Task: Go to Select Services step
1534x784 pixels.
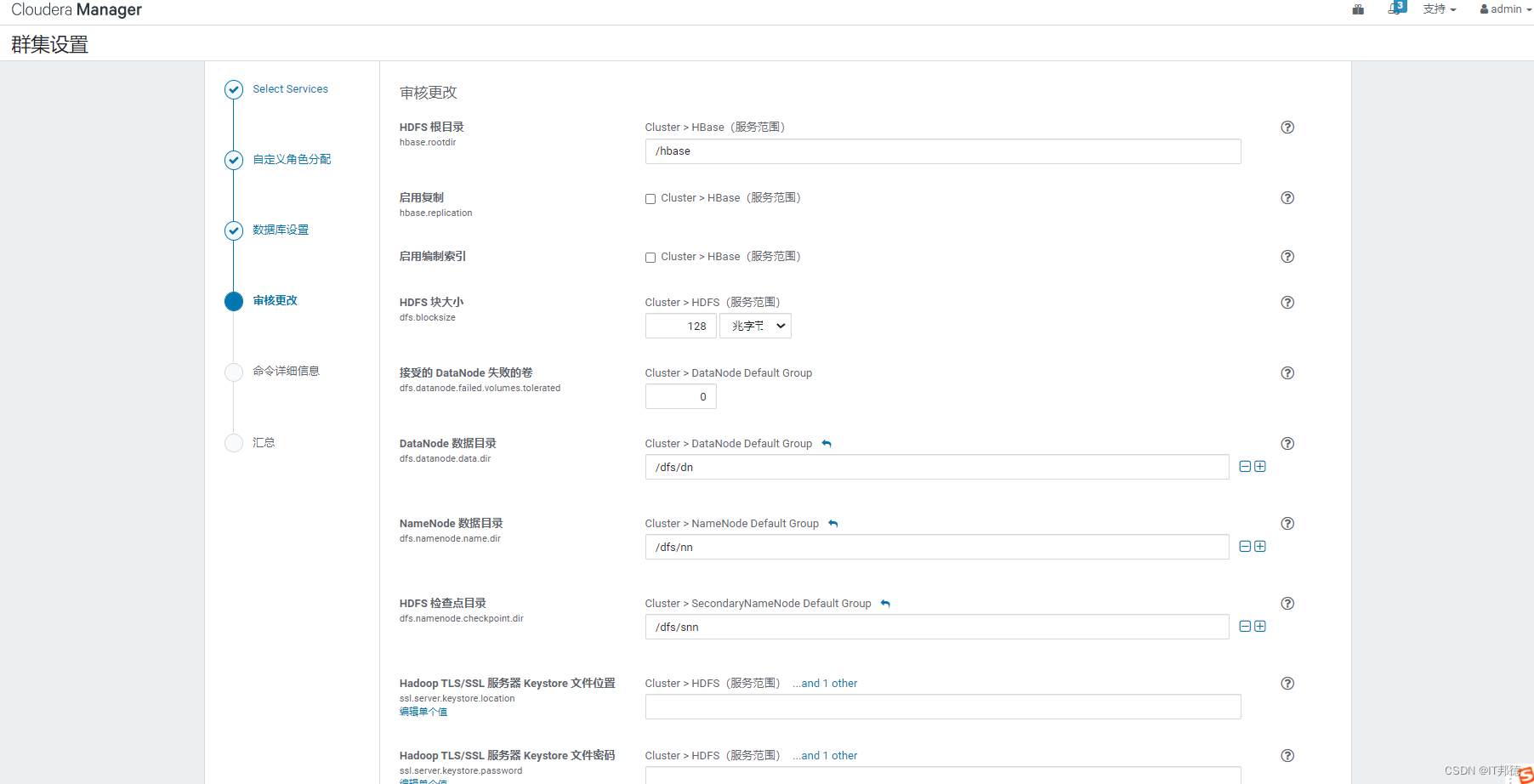Action: click(x=290, y=89)
